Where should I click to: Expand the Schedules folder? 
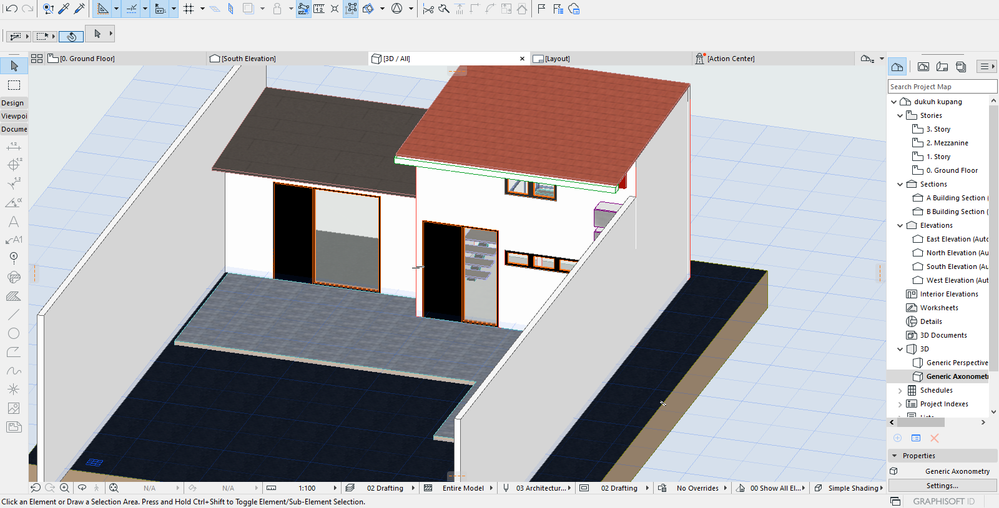(900, 390)
